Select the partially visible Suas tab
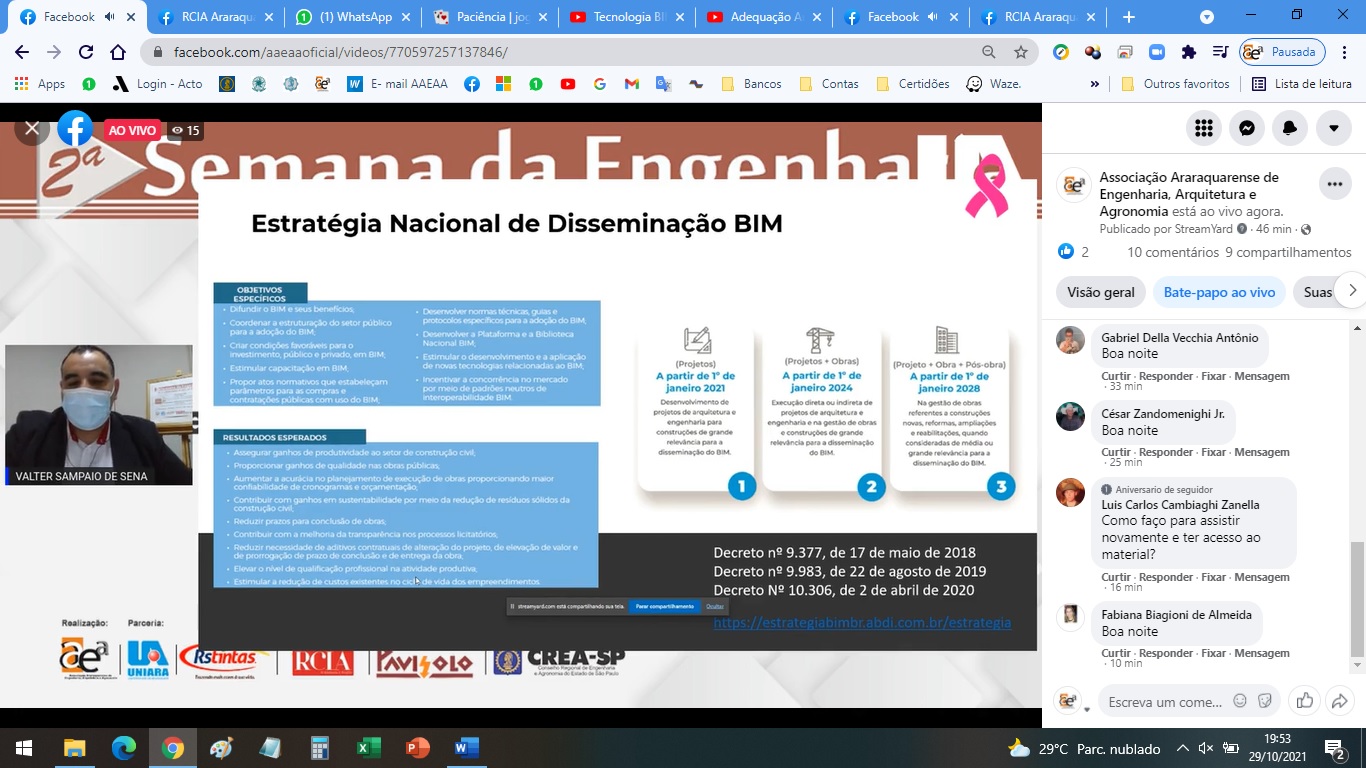1366x768 pixels. pos(1318,292)
